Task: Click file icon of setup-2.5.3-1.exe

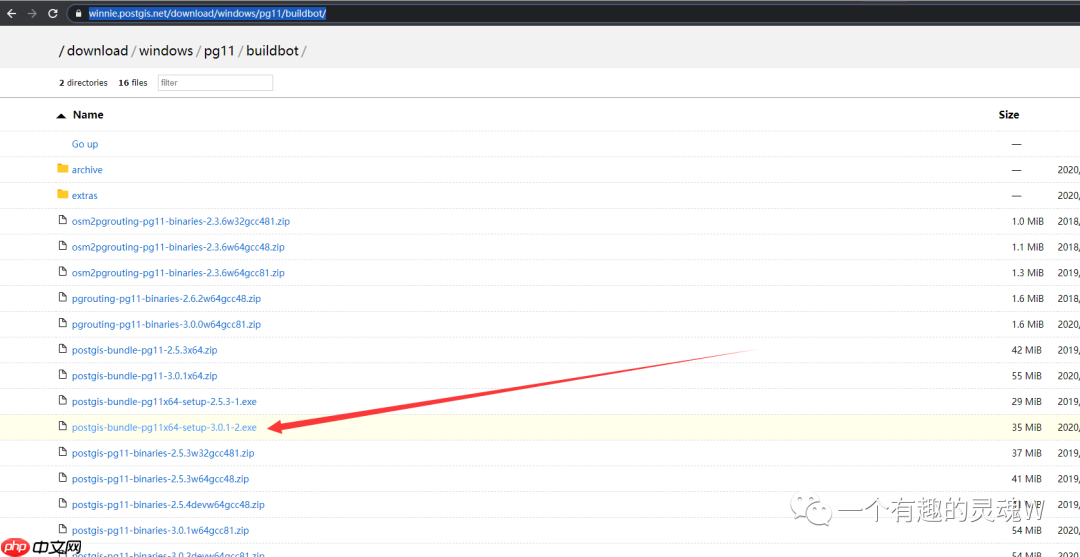Action: point(63,401)
